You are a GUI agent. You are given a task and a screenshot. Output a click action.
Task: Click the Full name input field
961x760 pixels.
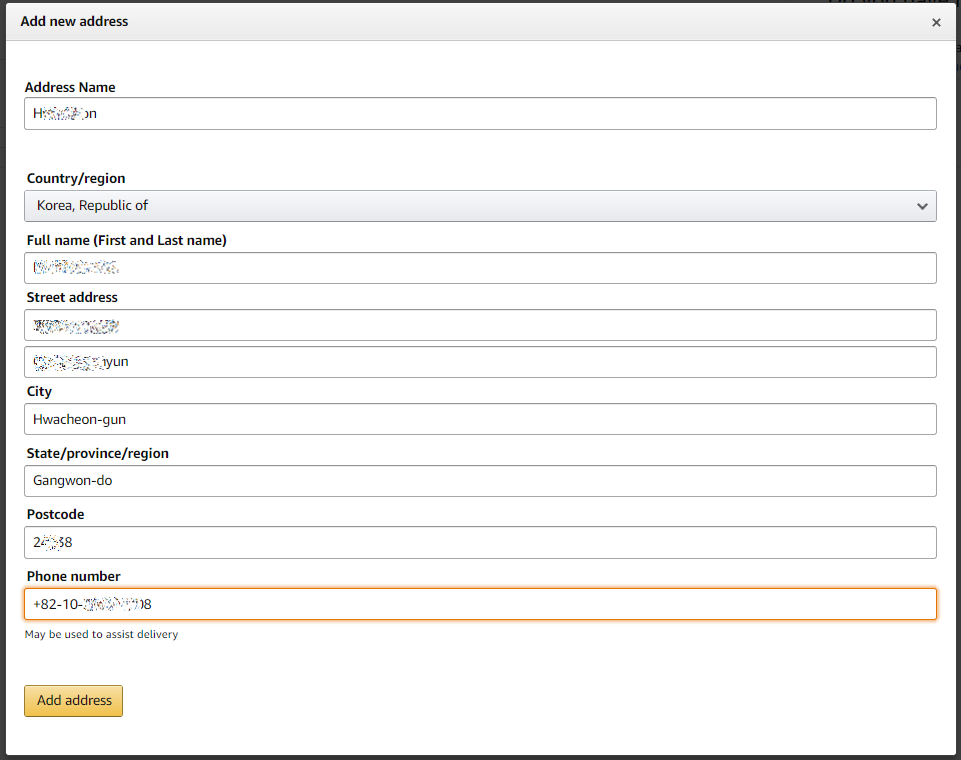[480, 268]
